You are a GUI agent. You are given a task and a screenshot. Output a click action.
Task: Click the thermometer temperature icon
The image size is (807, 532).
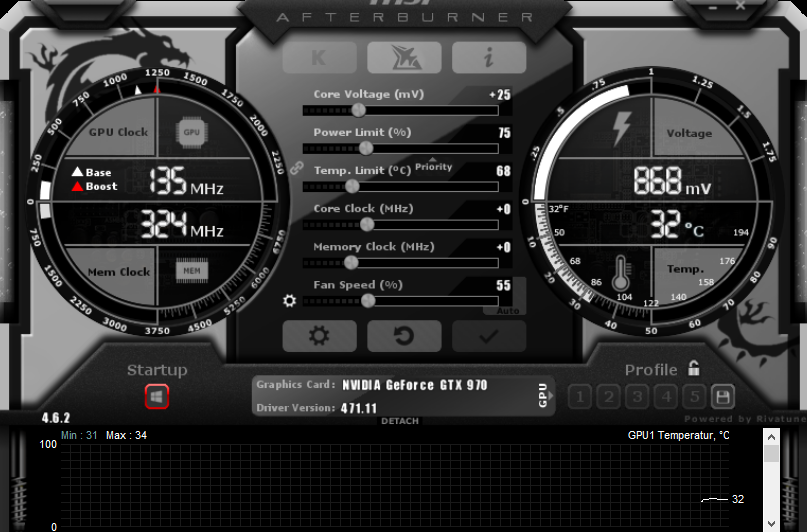click(620, 273)
